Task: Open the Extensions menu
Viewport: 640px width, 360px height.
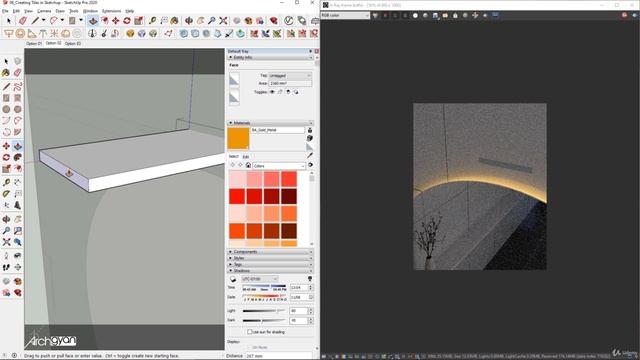Action: [111, 11]
